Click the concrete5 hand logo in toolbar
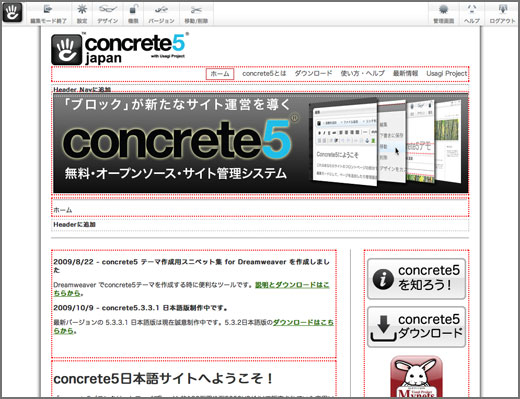 tap(12, 13)
